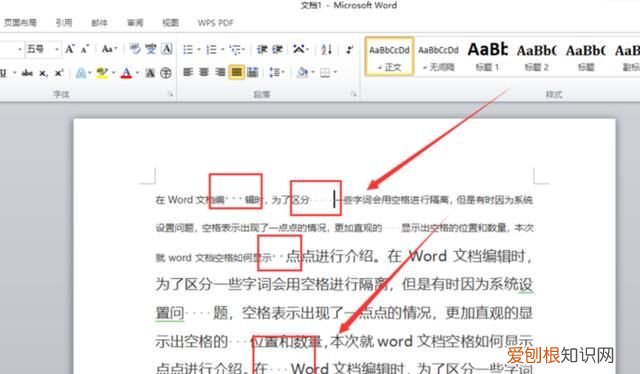
Task: Apply Character Shading icon
Action: [x=150, y=73]
